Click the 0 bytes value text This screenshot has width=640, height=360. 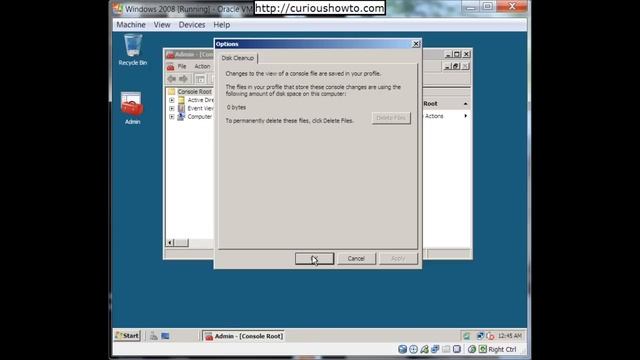236,107
